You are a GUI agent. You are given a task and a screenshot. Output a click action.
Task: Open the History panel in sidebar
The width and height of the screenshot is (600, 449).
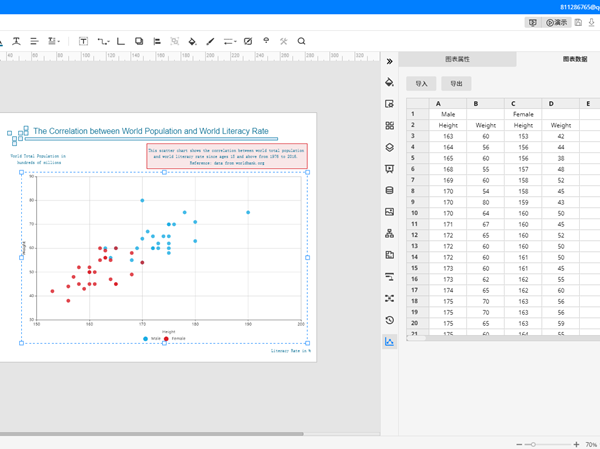[389, 320]
